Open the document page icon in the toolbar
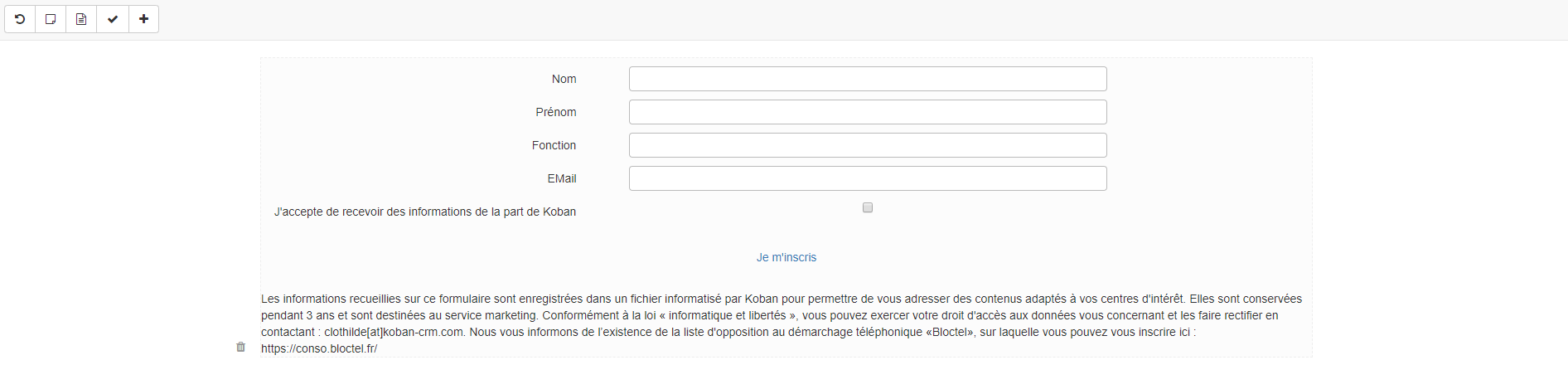 pyautogui.click(x=81, y=19)
